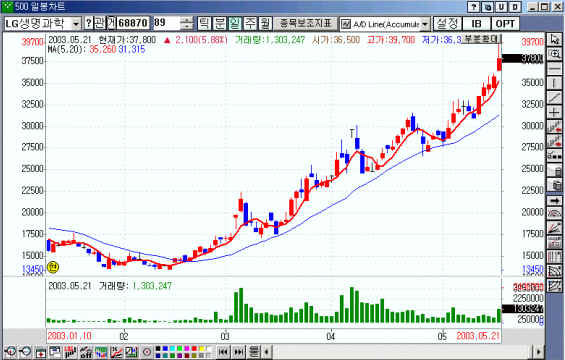Switch to minute (분) chart period
Image resolution: width=565 pixels, height=360 pixels.
pos(219,23)
